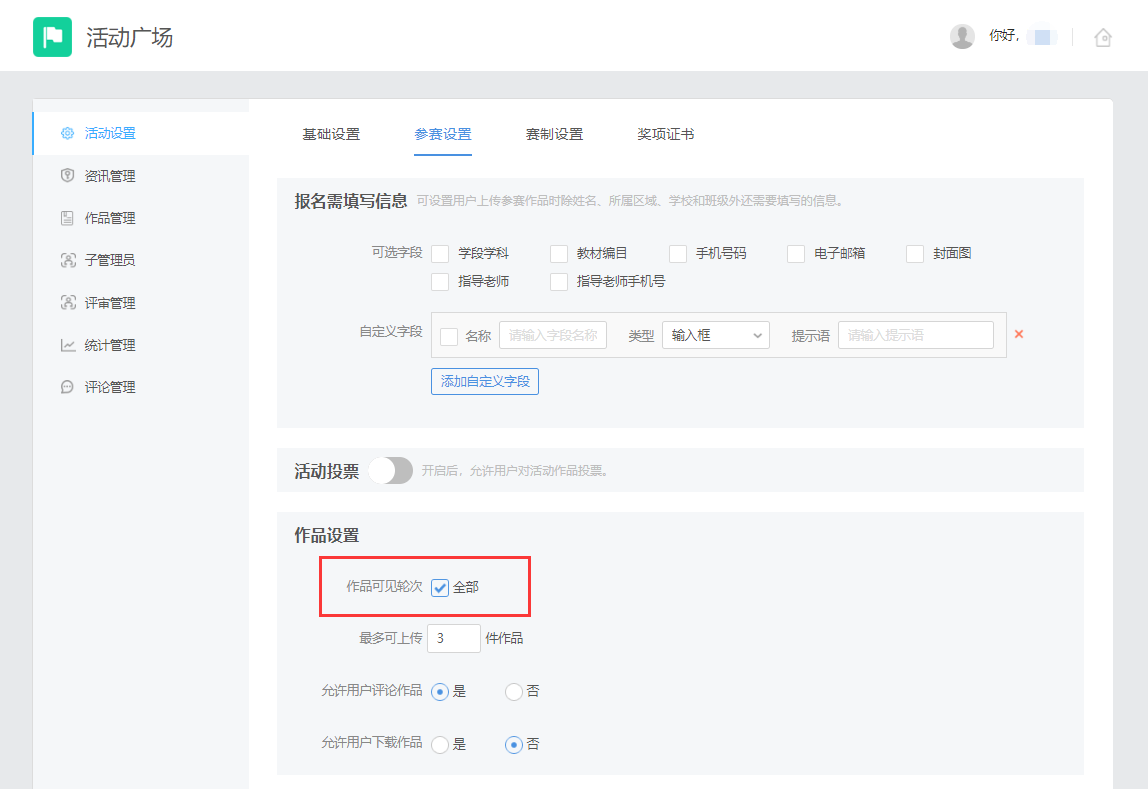Screen dimensions: 1148x789
Task: Uncheck the 全部 visible rounds checkbox
Action: click(x=441, y=588)
